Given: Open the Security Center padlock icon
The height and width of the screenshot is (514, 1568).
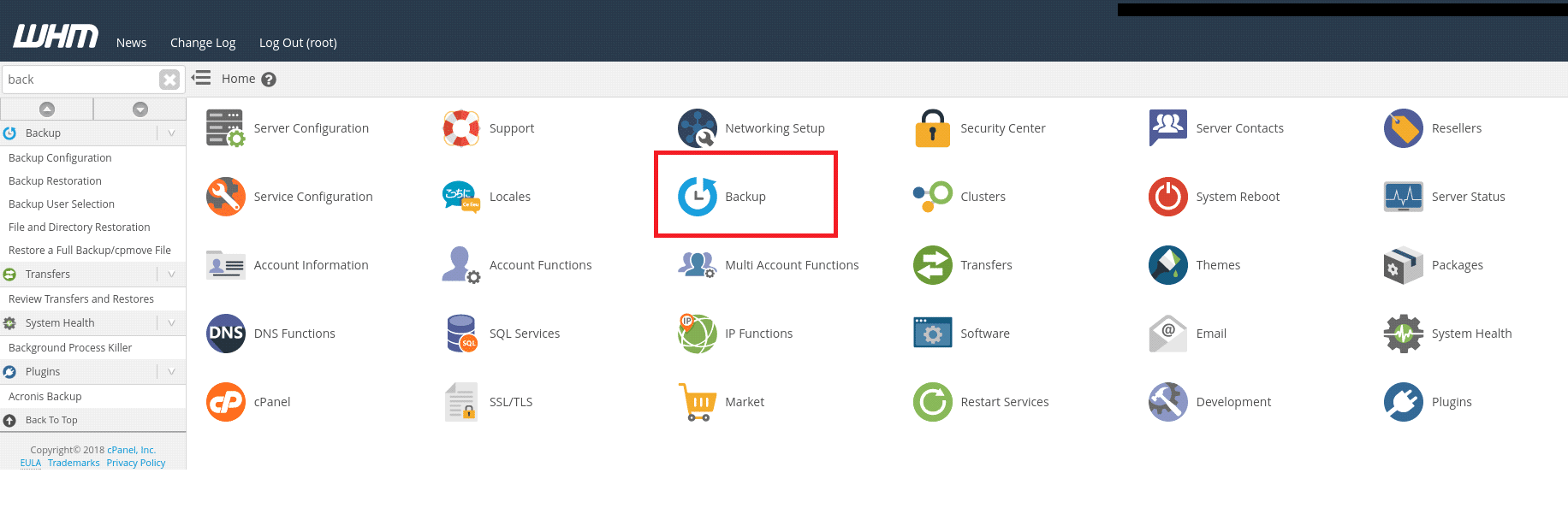Looking at the screenshot, I should (x=933, y=128).
